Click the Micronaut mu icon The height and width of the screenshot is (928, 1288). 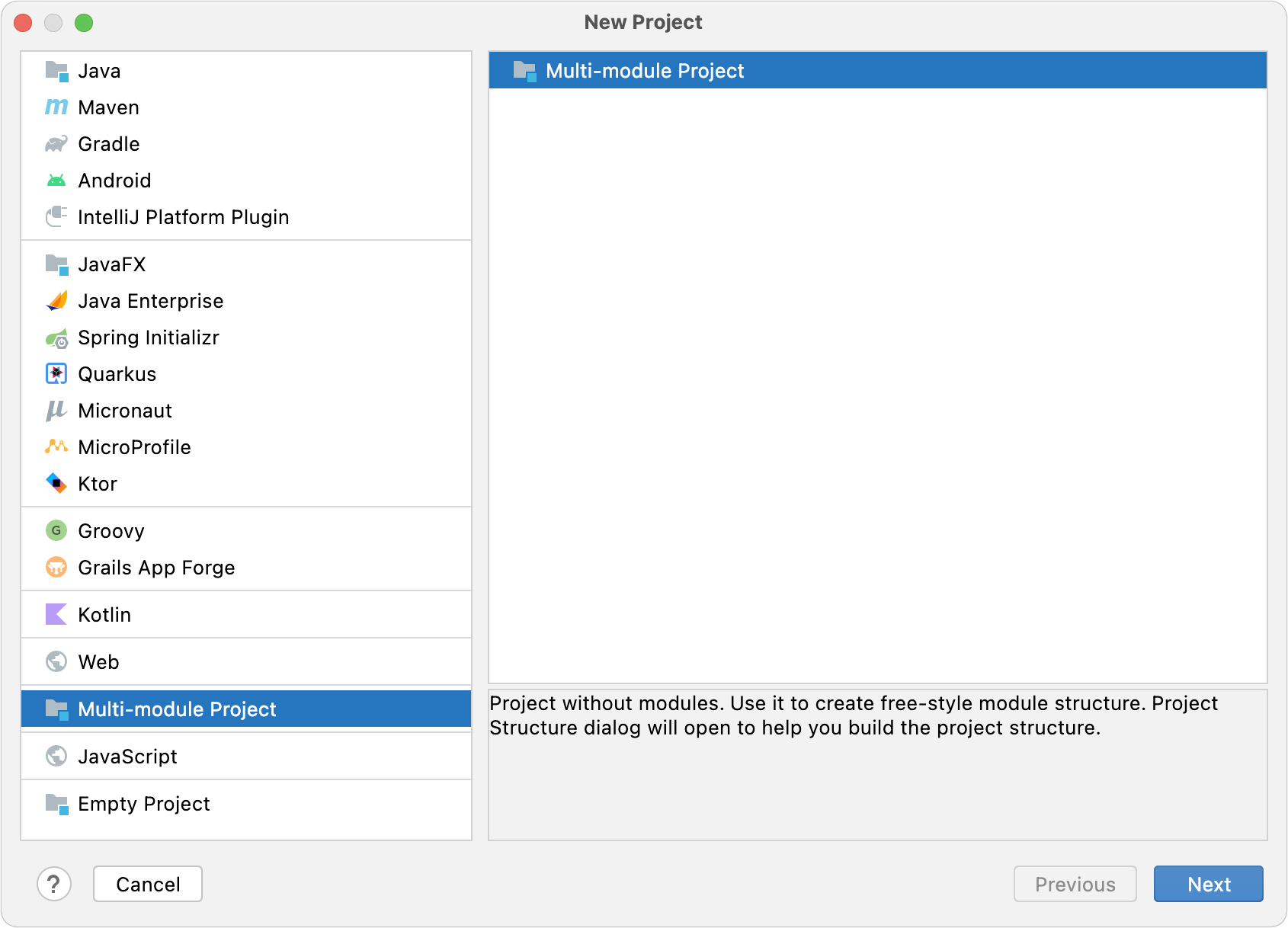coord(56,411)
